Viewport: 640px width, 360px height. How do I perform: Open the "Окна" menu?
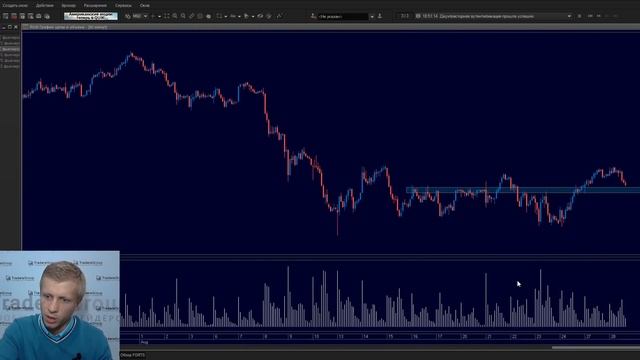[144, 6]
